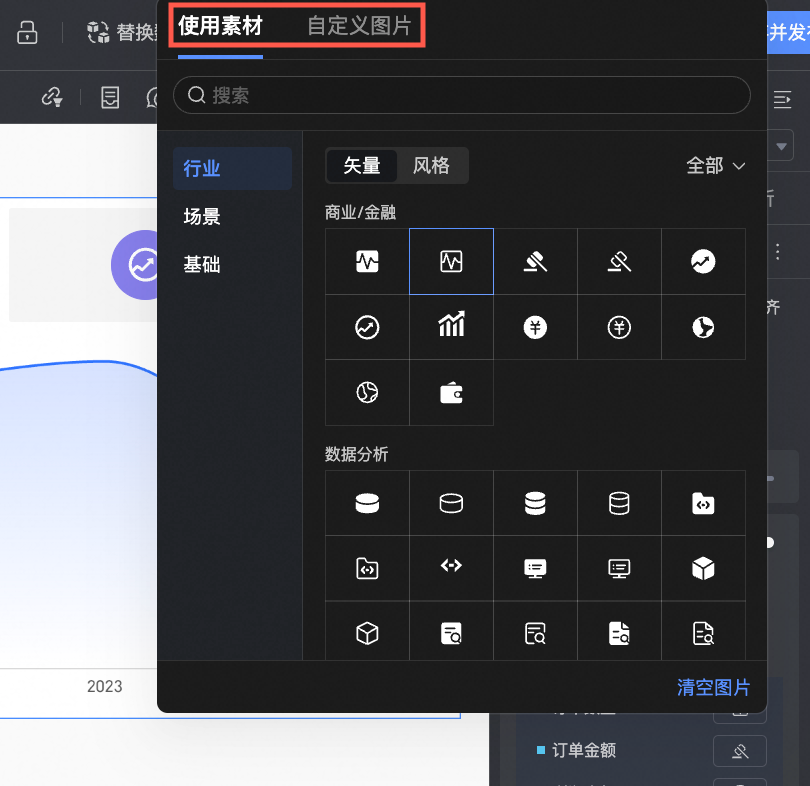Select the 基础 category

[x=202, y=264]
